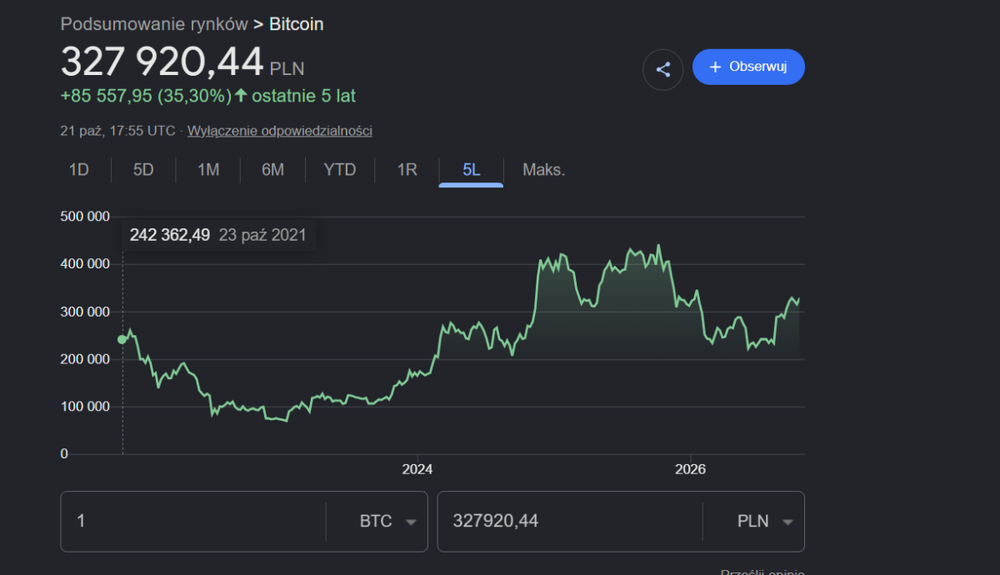Switch to the 6M range tab
The image size is (1000, 575).
272,170
